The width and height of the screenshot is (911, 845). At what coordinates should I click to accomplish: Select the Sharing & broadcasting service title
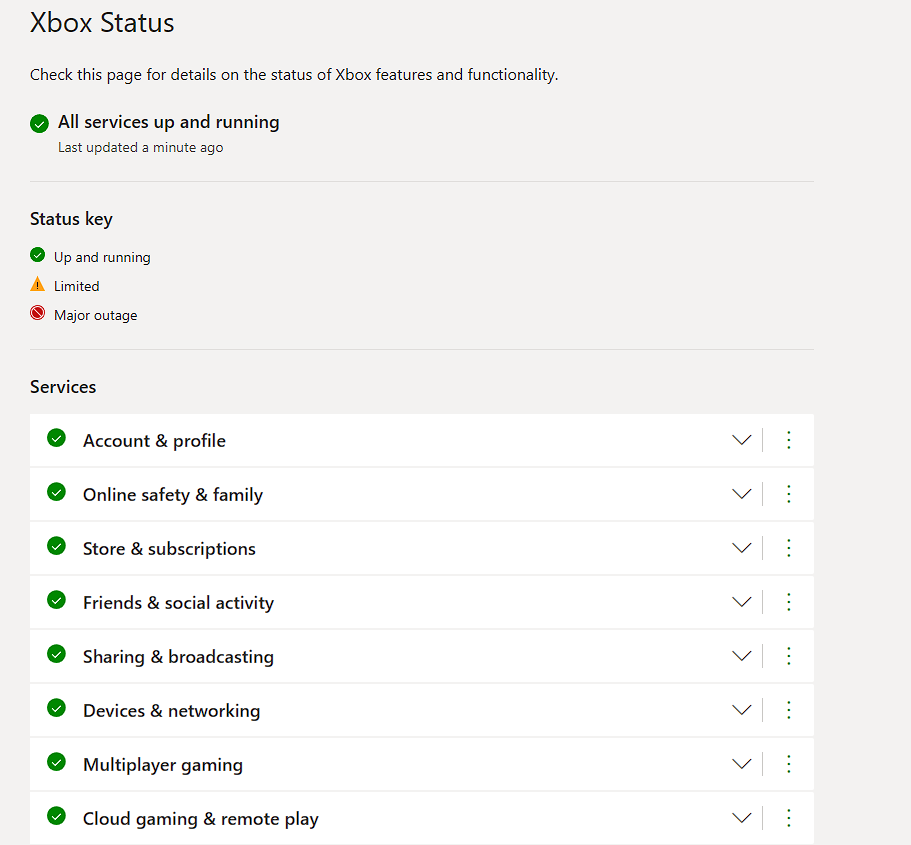tap(178, 657)
